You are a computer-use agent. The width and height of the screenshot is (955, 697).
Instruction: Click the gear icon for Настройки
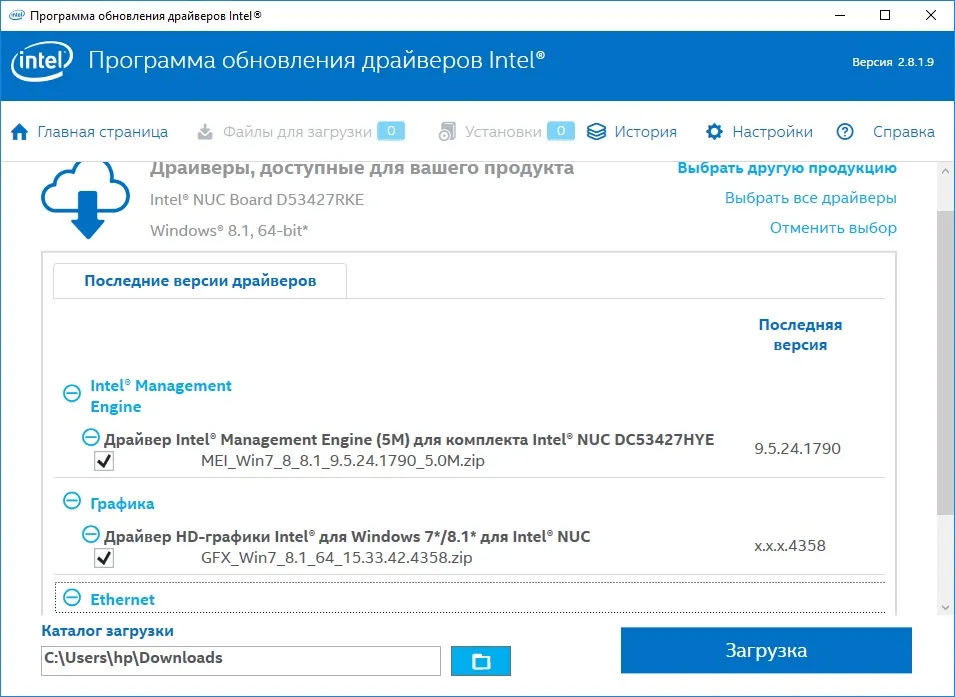[x=714, y=132]
